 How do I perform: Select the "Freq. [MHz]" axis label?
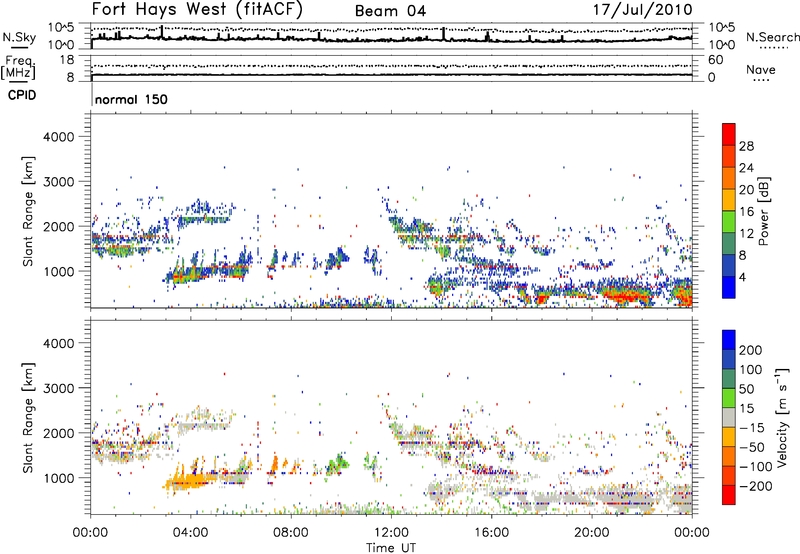pos(18,68)
